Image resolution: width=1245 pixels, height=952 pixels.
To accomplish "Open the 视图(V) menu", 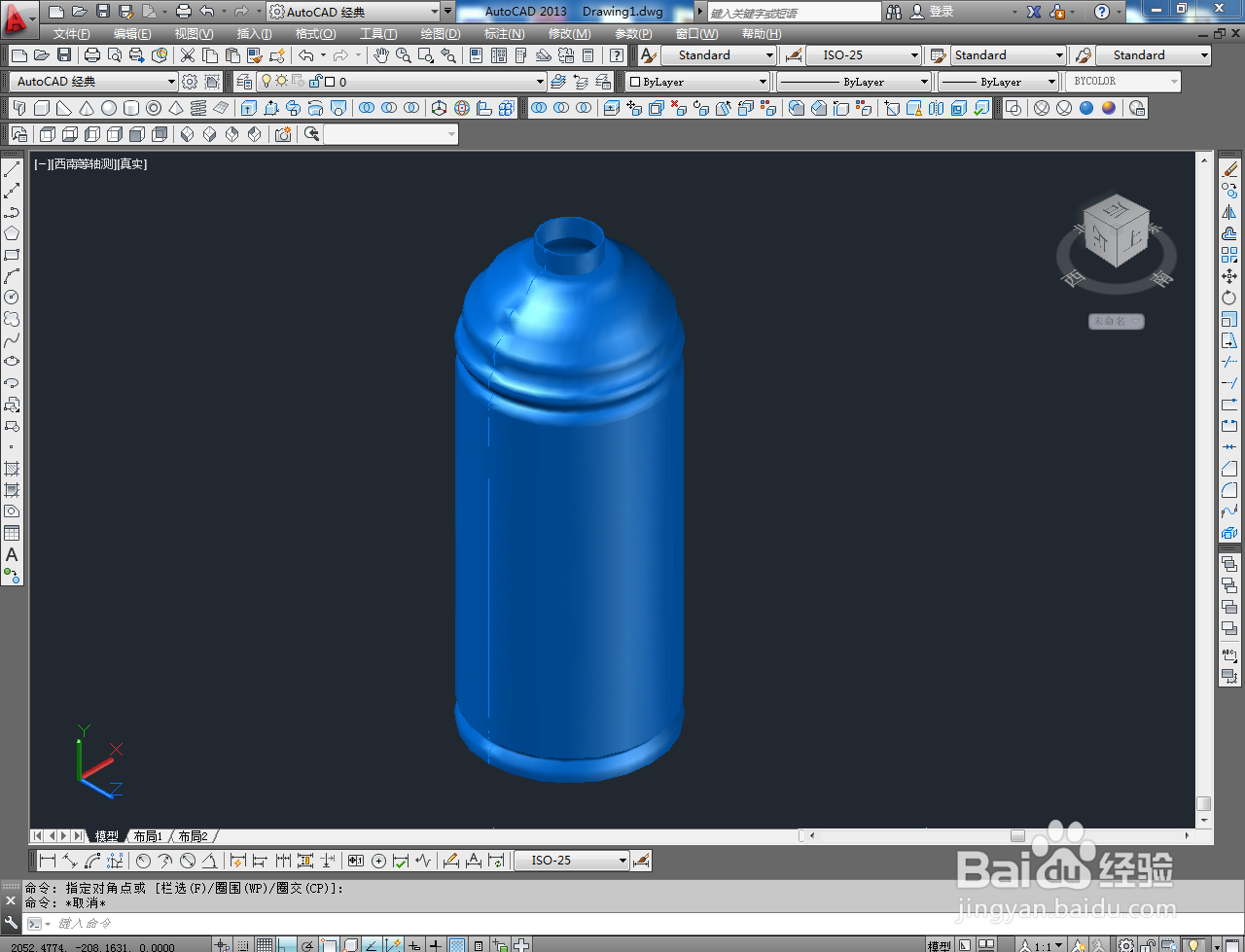I will (x=194, y=34).
